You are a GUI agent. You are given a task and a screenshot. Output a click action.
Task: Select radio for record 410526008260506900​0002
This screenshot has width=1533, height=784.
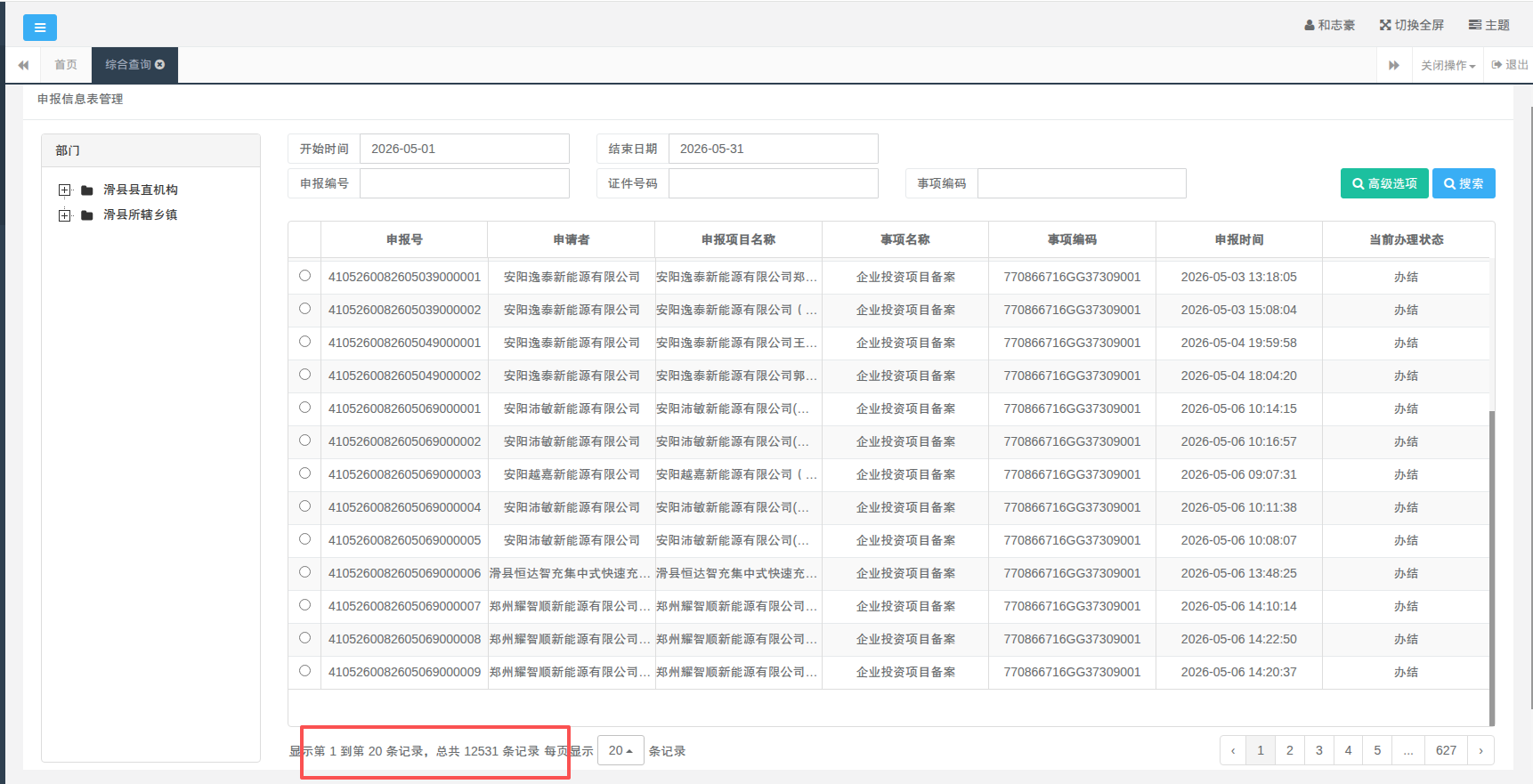[304, 440]
